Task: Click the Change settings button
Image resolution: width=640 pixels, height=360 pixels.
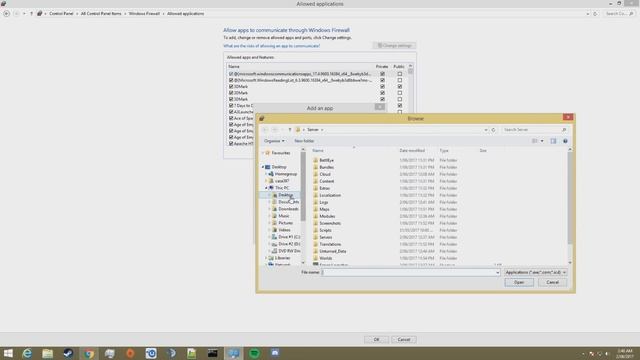Action: 394,46
